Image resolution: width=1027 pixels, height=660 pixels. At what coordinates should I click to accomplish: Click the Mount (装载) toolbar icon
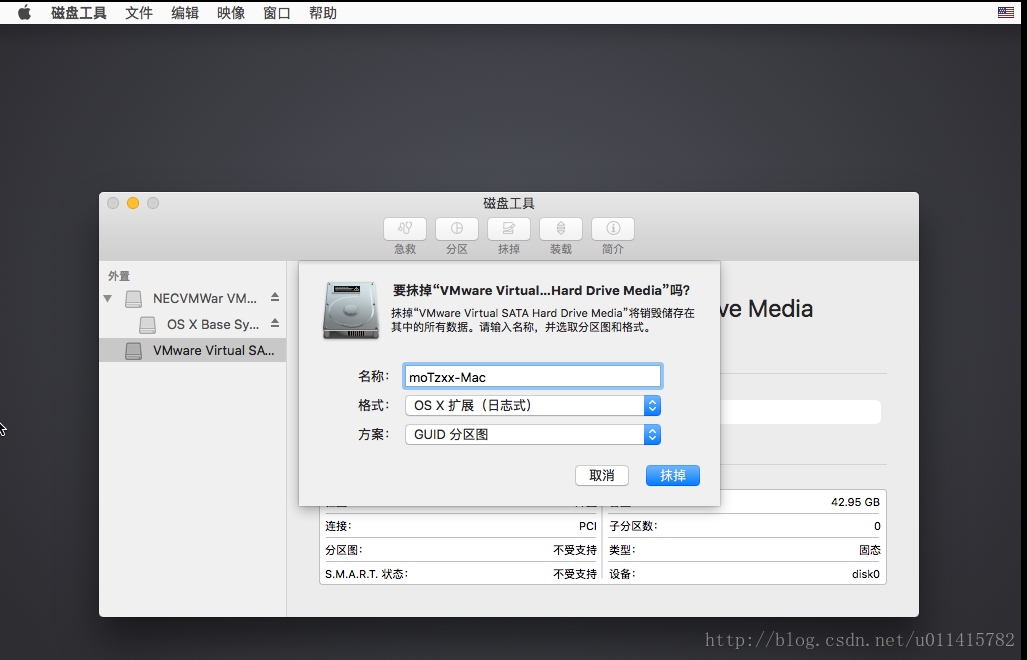pos(560,229)
